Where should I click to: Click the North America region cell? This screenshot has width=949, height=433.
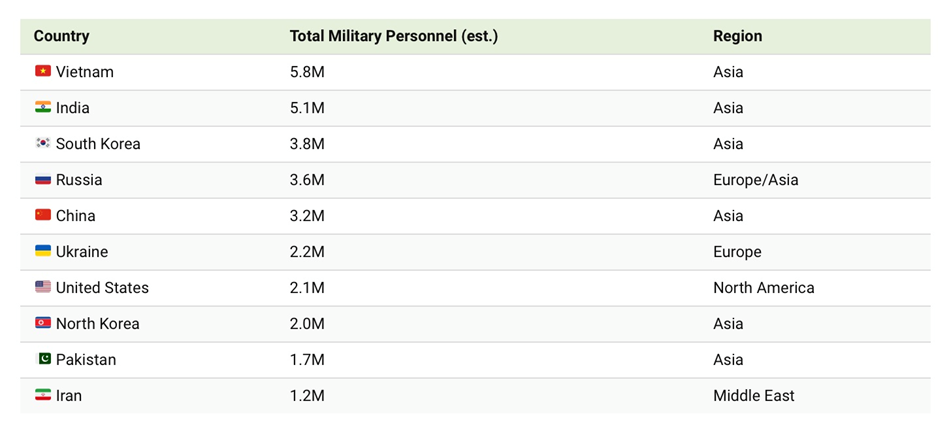pyautogui.click(x=763, y=288)
